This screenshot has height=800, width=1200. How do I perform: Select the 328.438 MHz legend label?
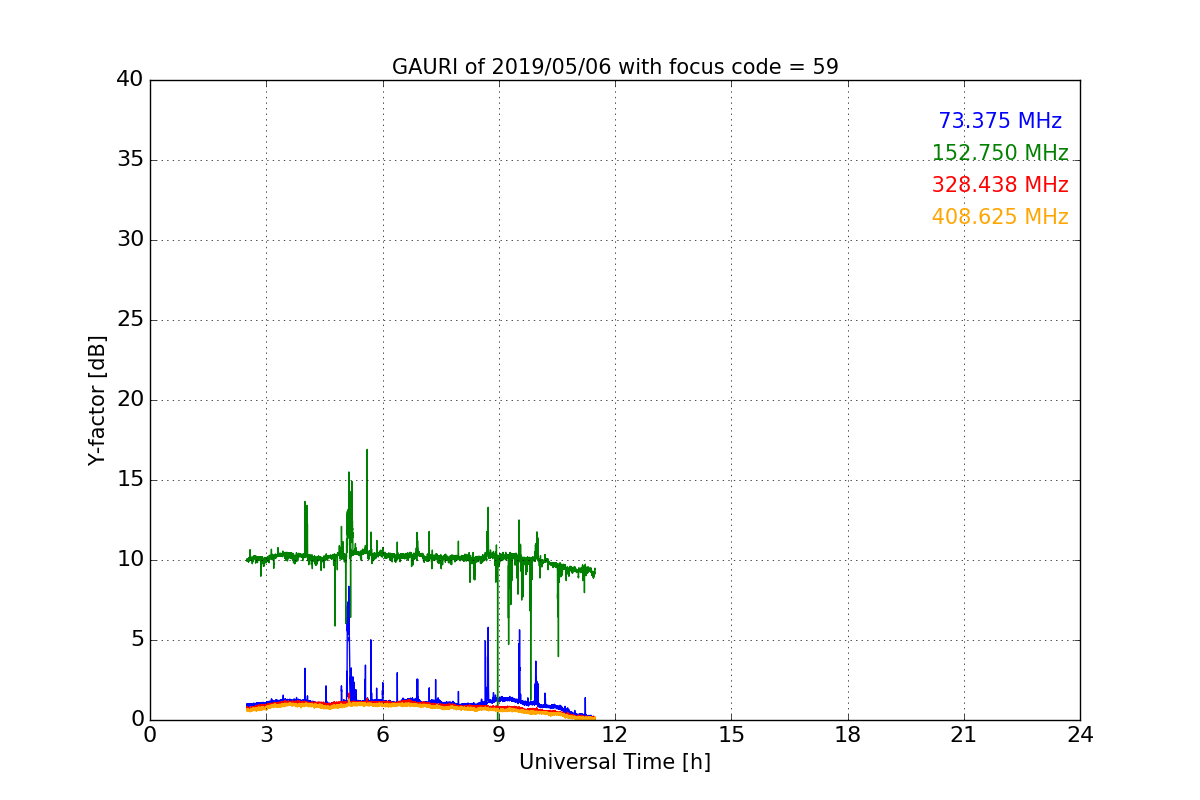[x=1000, y=185]
